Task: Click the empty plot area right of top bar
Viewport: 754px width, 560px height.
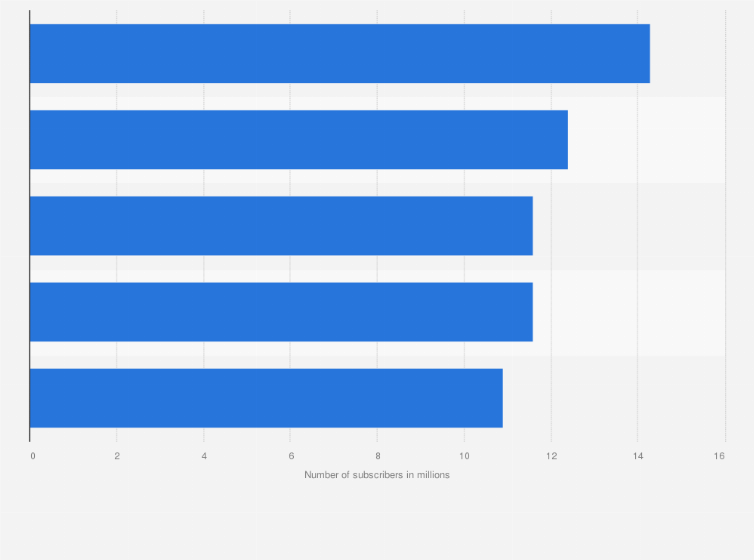Action: [x=688, y=54]
